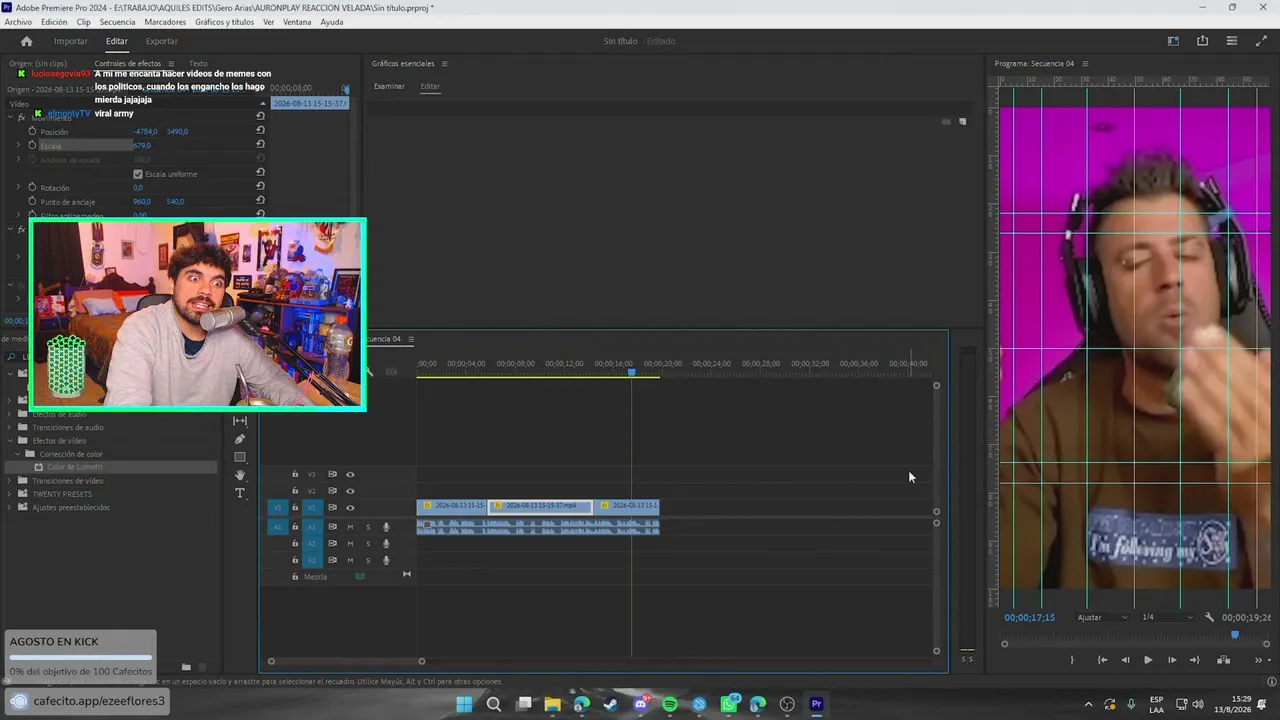Open the Edición menu
The image size is (1280, 720).
(x=54, y=22)
